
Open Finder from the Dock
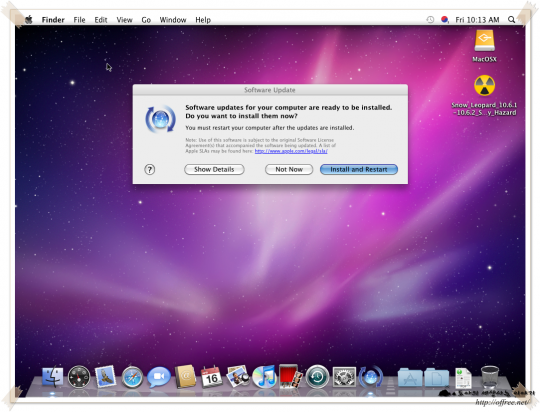(x=52, y=377)
